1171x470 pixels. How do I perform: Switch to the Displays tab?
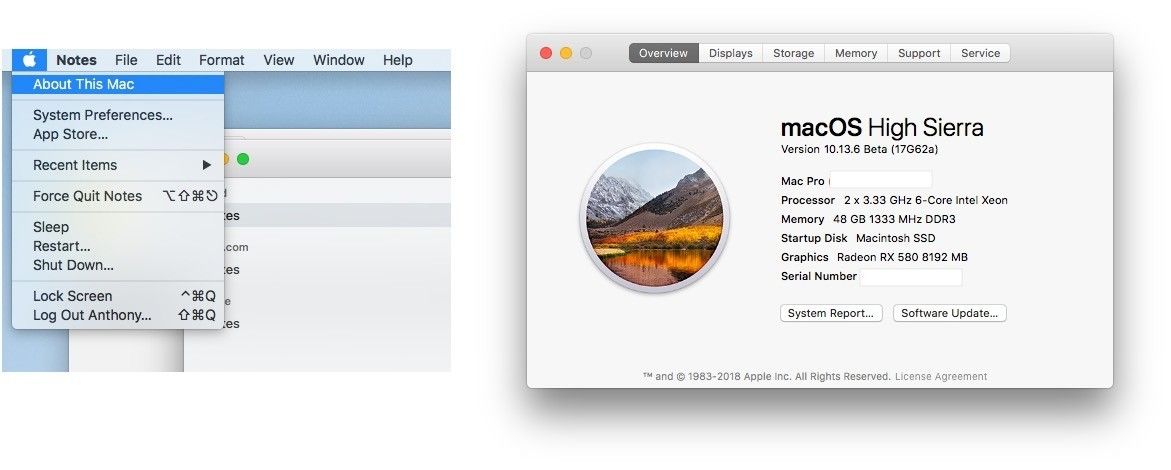point(730,53)
